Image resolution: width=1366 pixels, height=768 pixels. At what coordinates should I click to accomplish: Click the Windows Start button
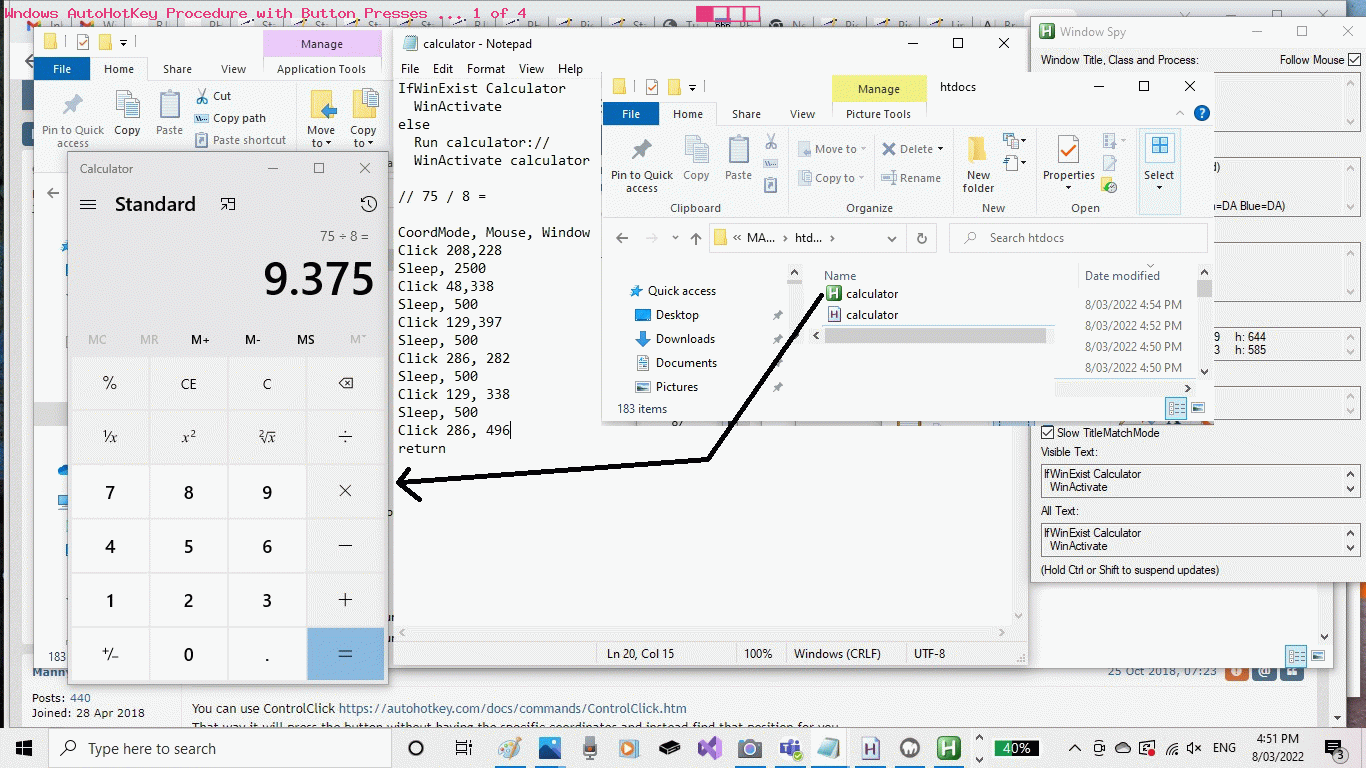click(x=24, y=748)
